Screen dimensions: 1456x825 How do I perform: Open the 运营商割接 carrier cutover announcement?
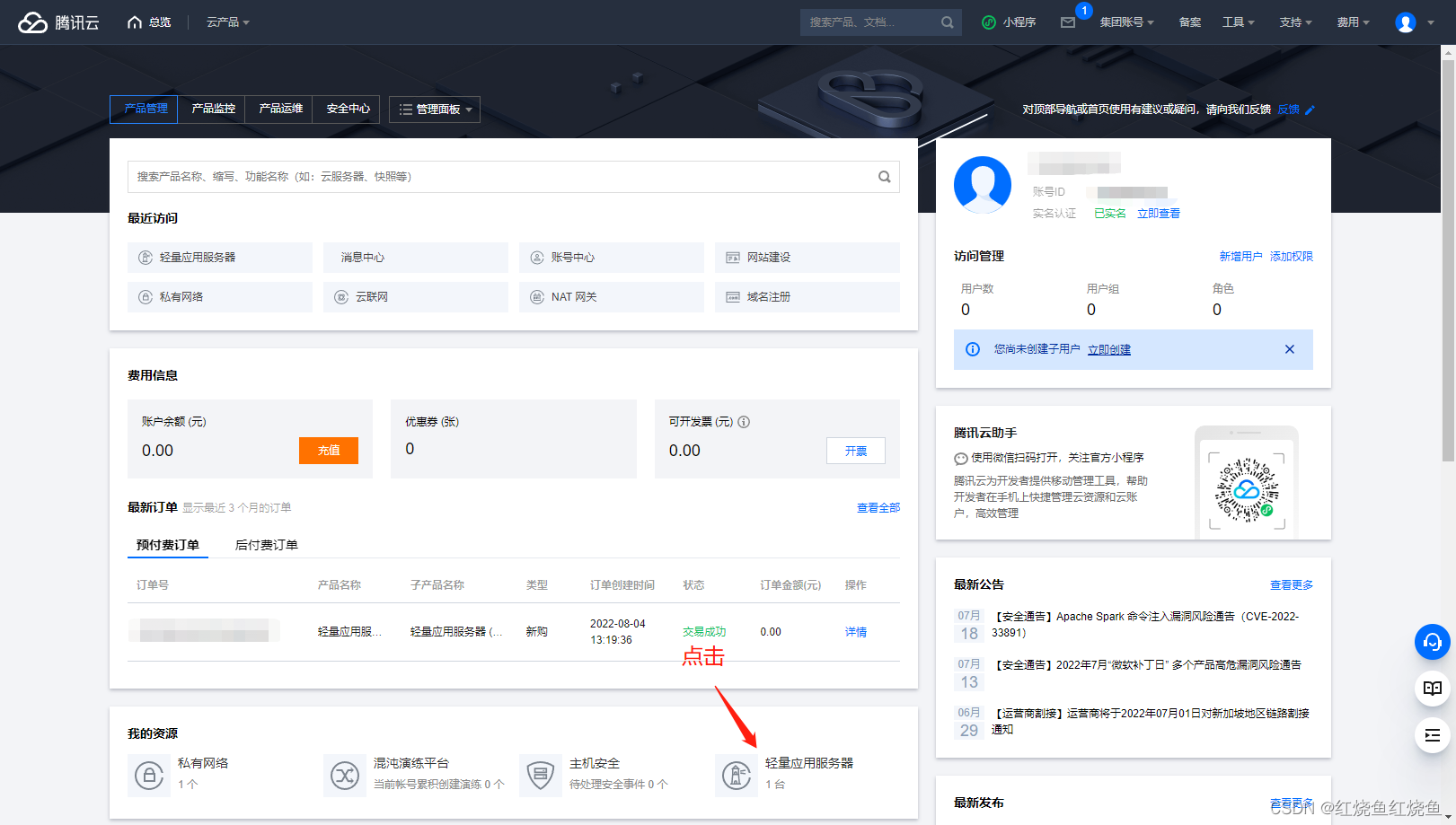pos(1151,722)
